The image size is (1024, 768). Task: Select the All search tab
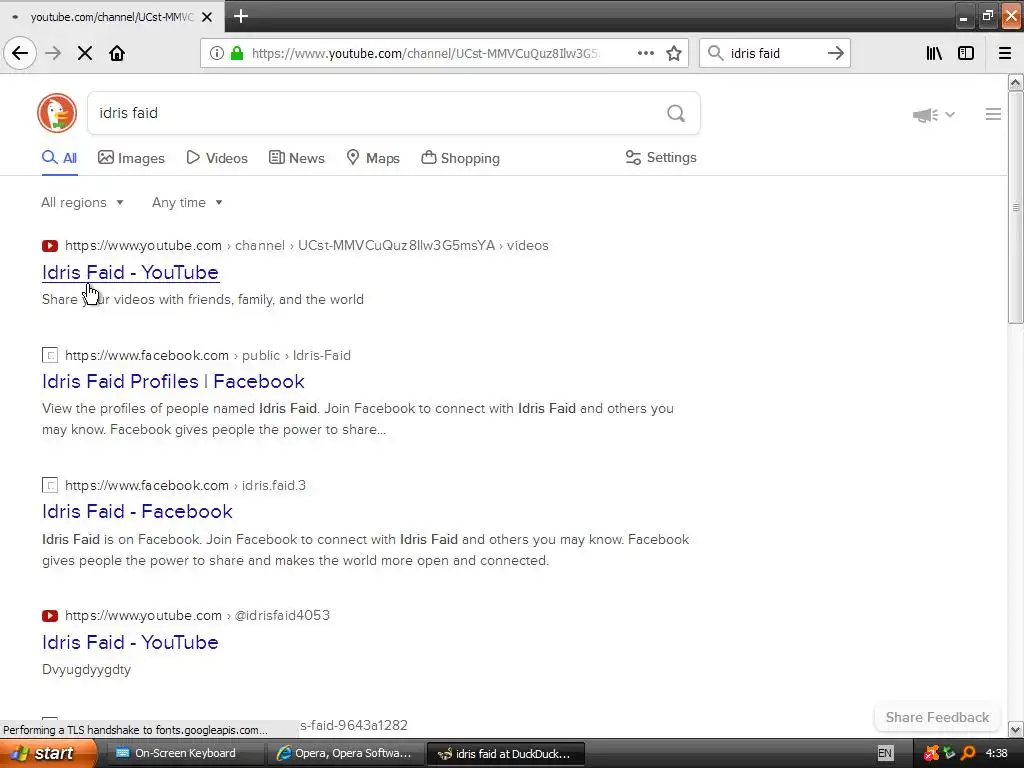[x=59, y=158]
